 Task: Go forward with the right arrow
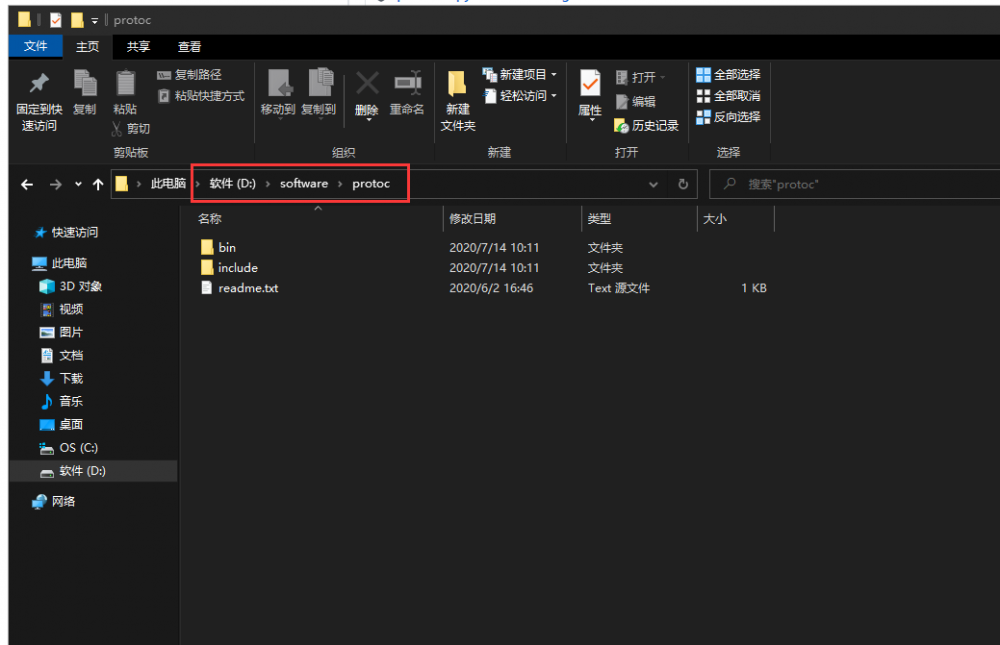(55, 184)
